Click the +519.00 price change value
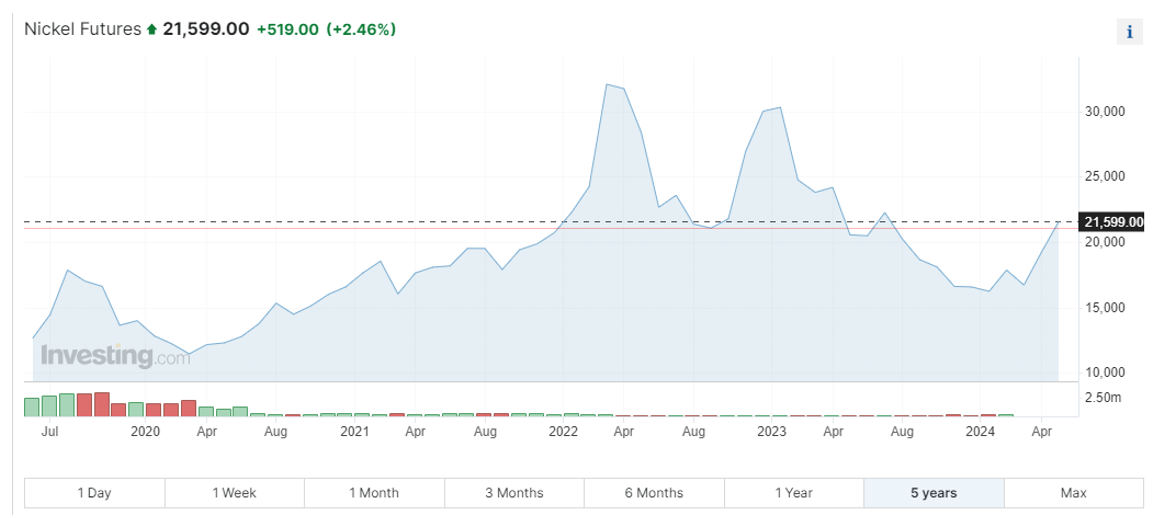This screenshot has height=518, width=1170. (287, 29)
